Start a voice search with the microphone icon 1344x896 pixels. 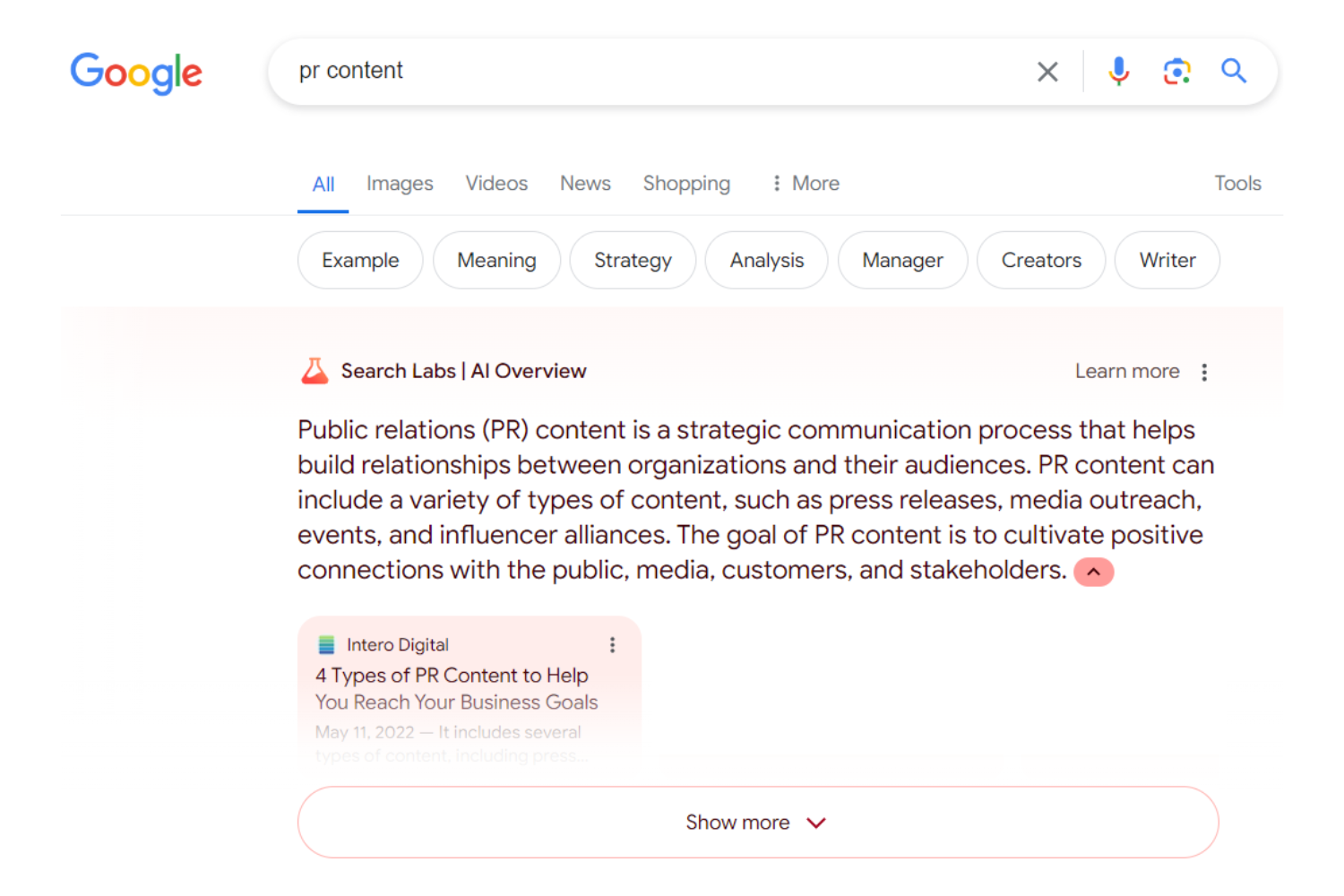tap(1117, 71)
